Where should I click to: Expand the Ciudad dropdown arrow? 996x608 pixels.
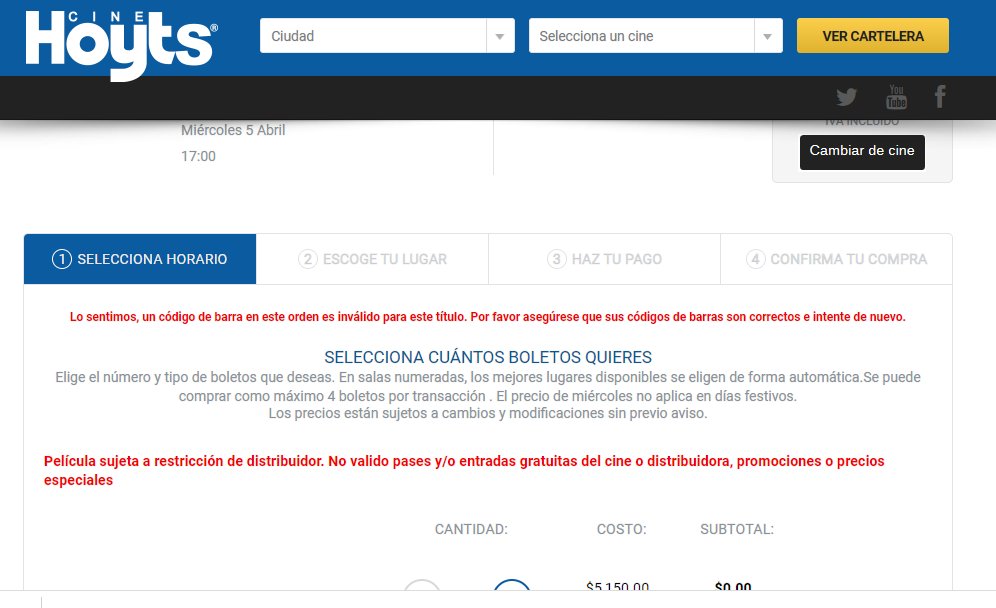click(500, 36)
